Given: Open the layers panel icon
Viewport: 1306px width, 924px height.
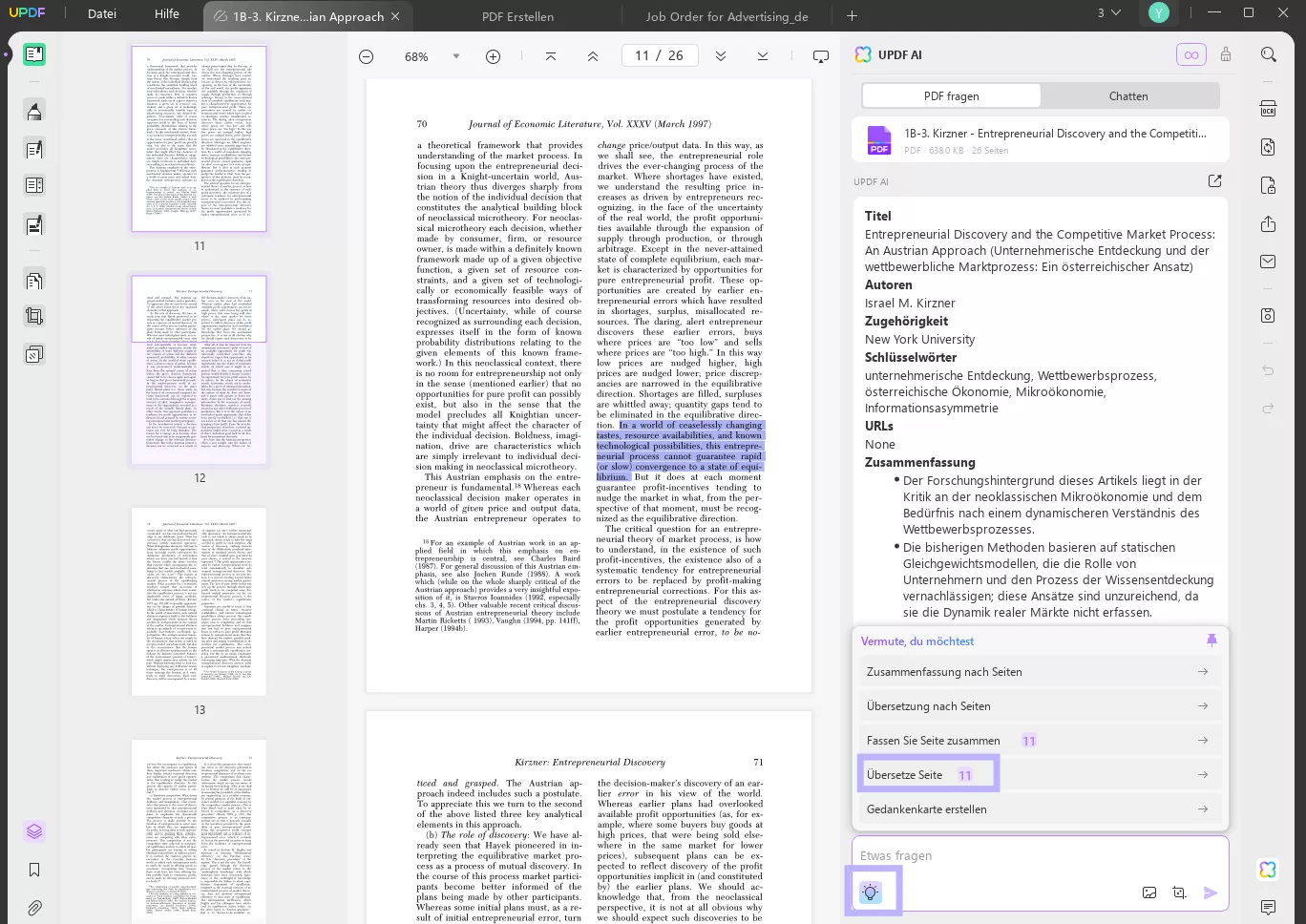Looking at the screenshot, I should pyautogui.click(x=34, y=831).
